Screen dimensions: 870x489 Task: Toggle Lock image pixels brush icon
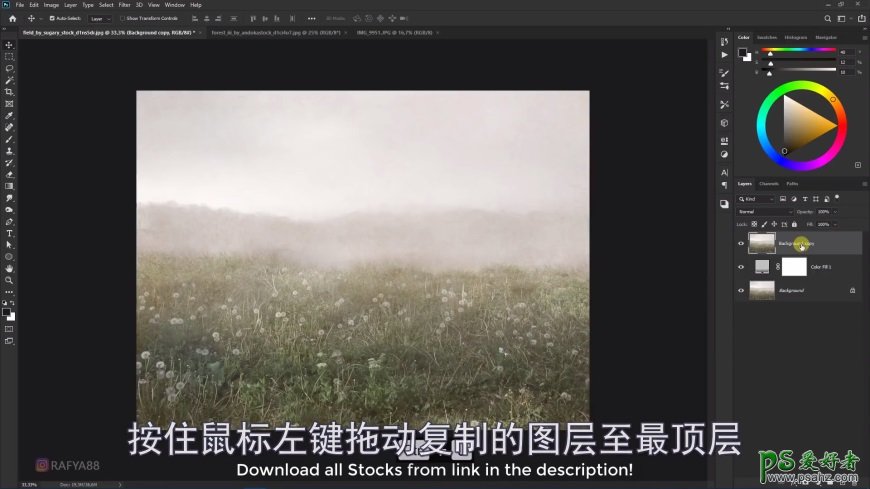click(x=764, y=224)
